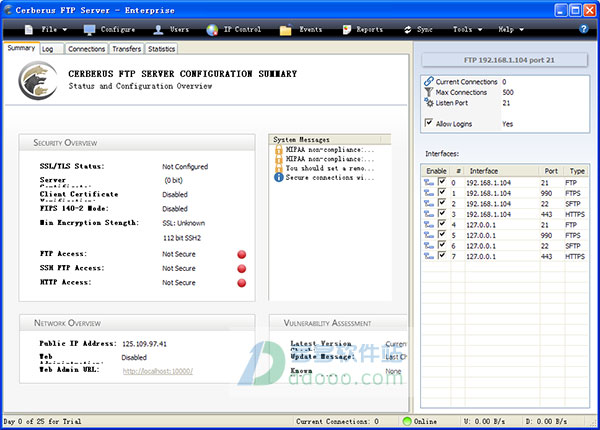600x430 pixels.
Task: Click the blue info icon in messages
Action: [x=279, y=178]
